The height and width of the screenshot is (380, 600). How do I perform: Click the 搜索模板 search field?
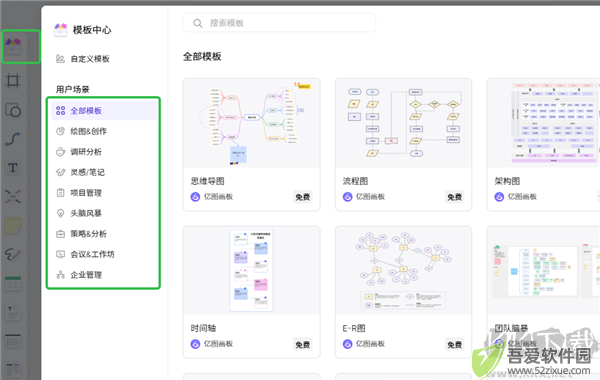coord(279,23)
